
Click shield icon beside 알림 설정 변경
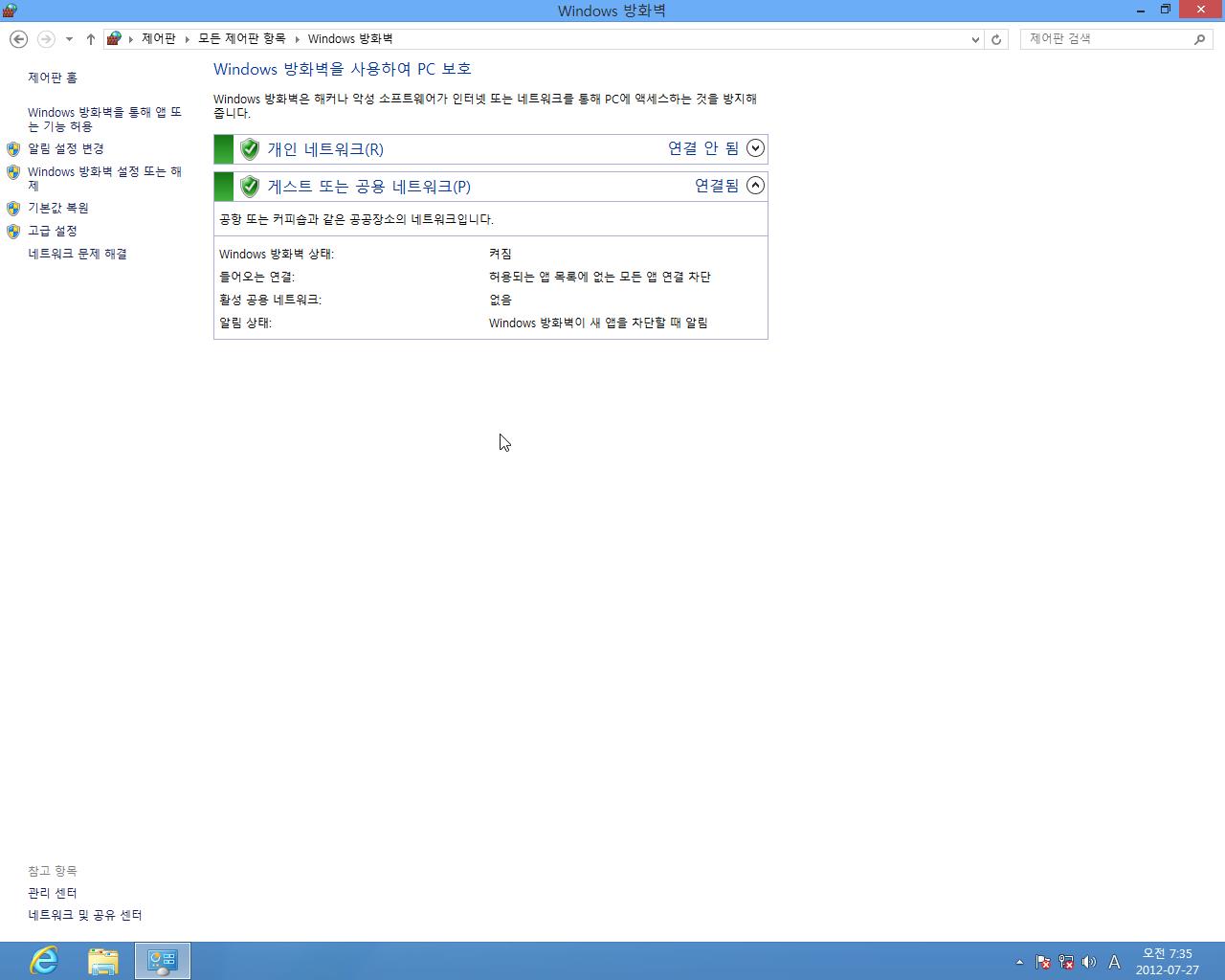point(13,149)
